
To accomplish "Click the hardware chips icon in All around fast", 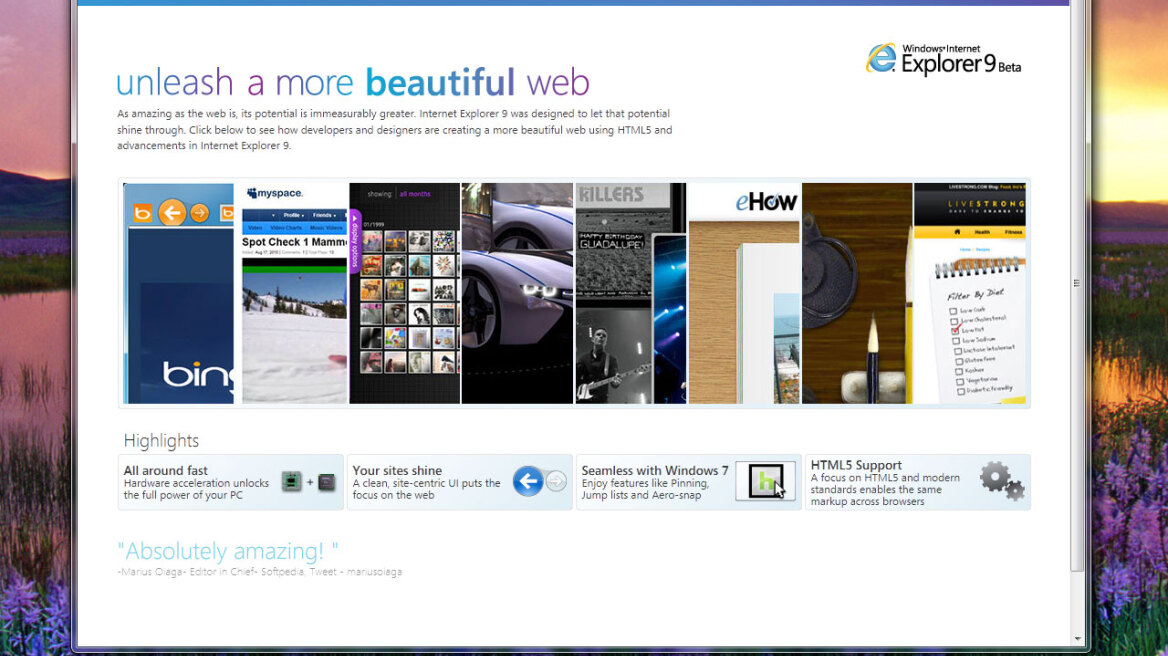I will tap(308, 482).
